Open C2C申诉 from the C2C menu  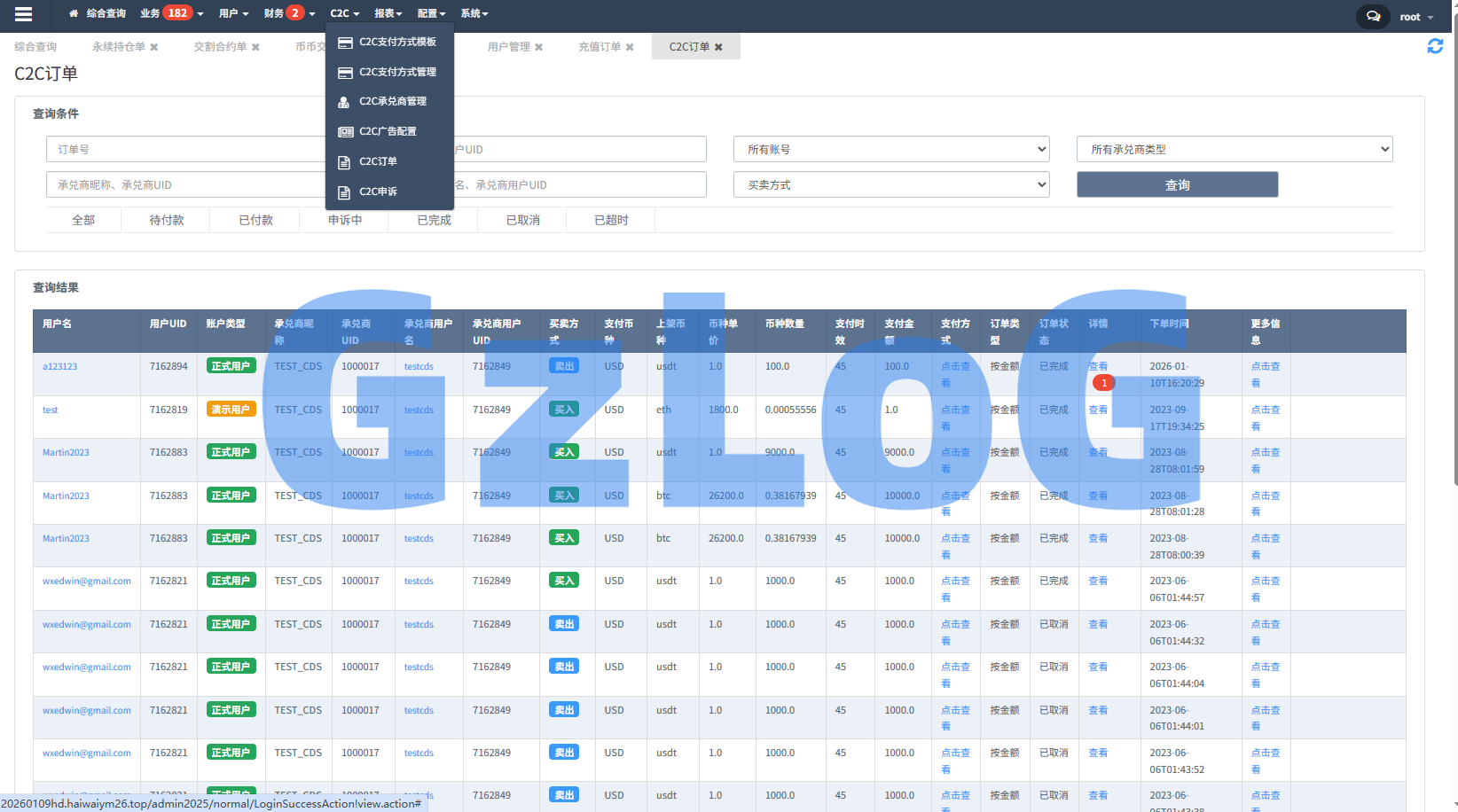[378, 191]
